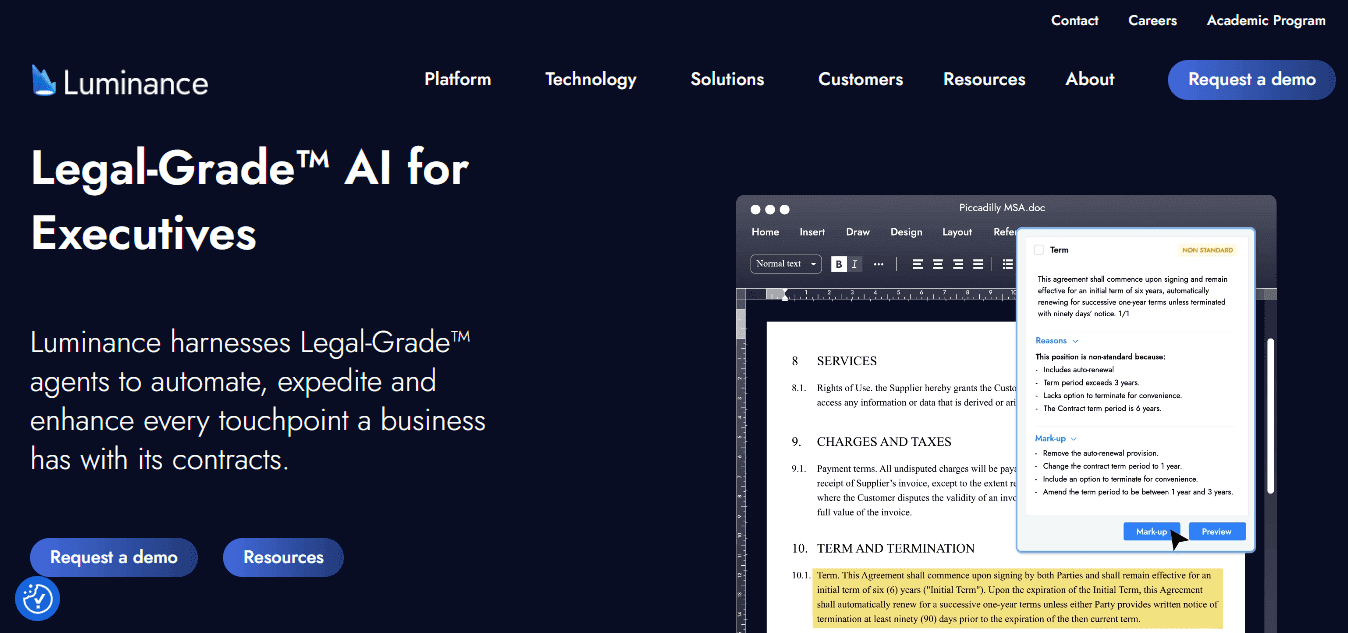Image resolution: width=1348 pixels, height=633 pixels.
Task: Open the Technology navigation menu
Action: coord(590,79)
